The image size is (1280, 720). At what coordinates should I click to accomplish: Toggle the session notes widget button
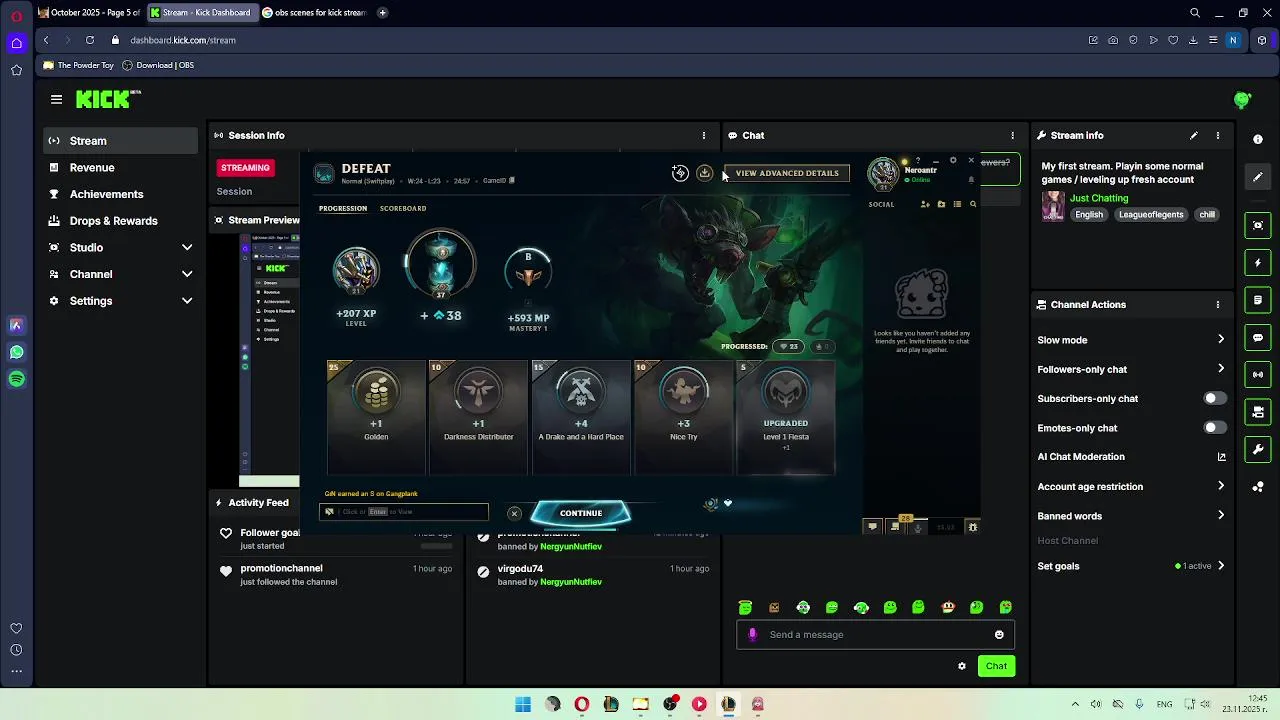click(x=1258, y=300)
